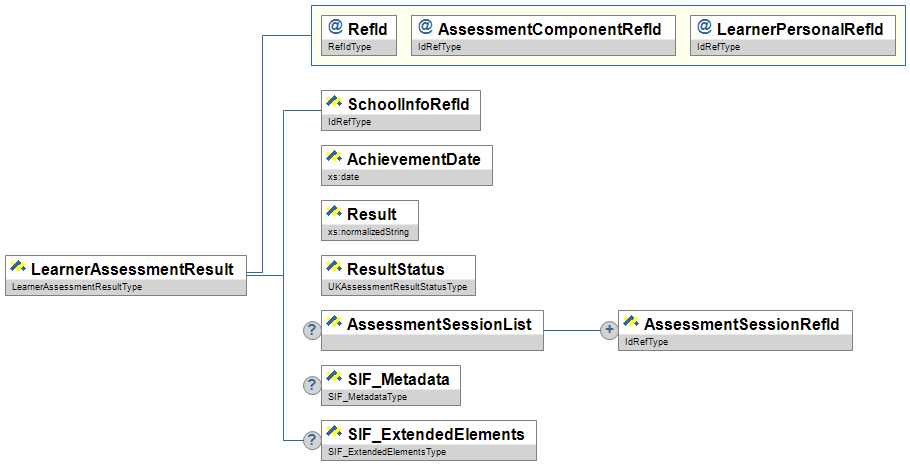Image resolution: width=910 pixels, height=465 pixels.
Task: Click the question mark beside AssessmentSessionList
Action: point(311,329)
